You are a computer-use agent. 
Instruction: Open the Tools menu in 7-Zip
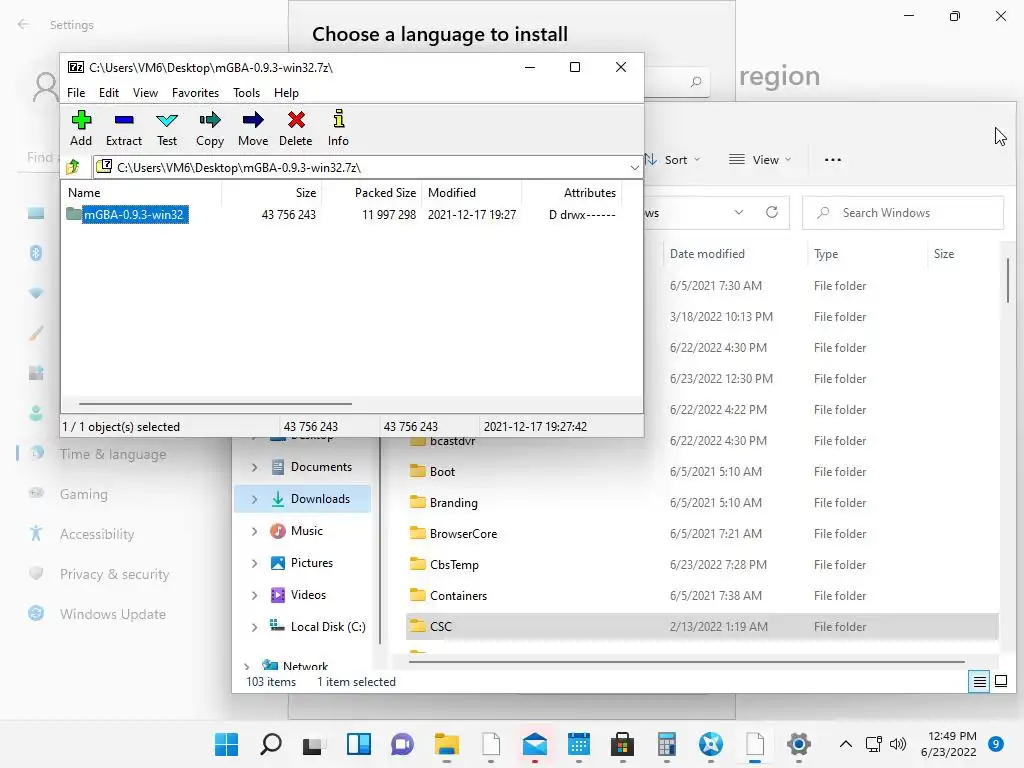246,93
